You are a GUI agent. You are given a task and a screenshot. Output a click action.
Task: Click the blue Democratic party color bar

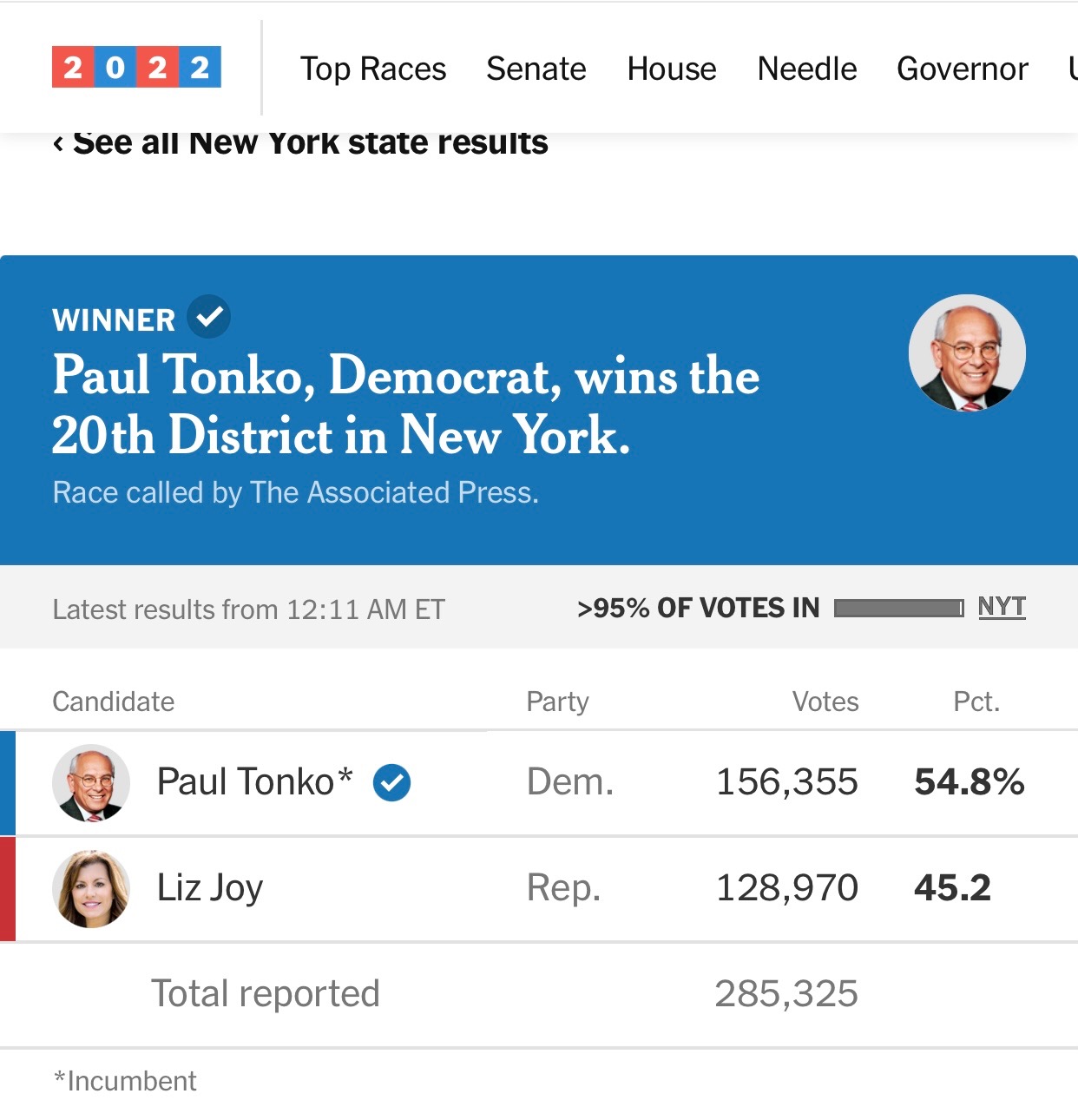tap(8, 783)
